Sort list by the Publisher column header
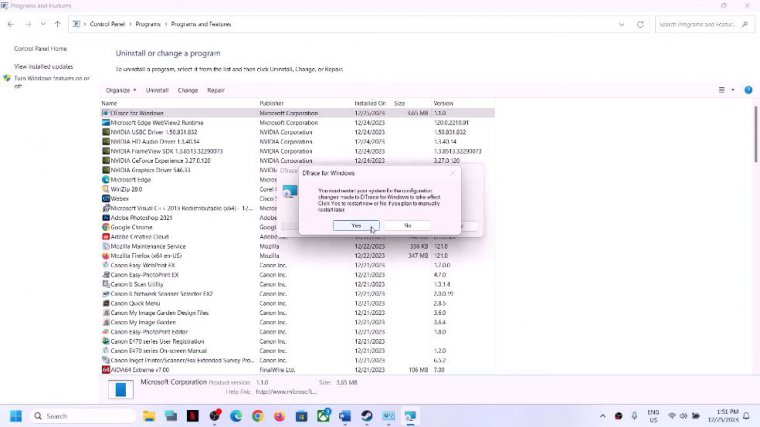Image resolution: width=760 pixels, height=427 pixels. tap(272, 103)
